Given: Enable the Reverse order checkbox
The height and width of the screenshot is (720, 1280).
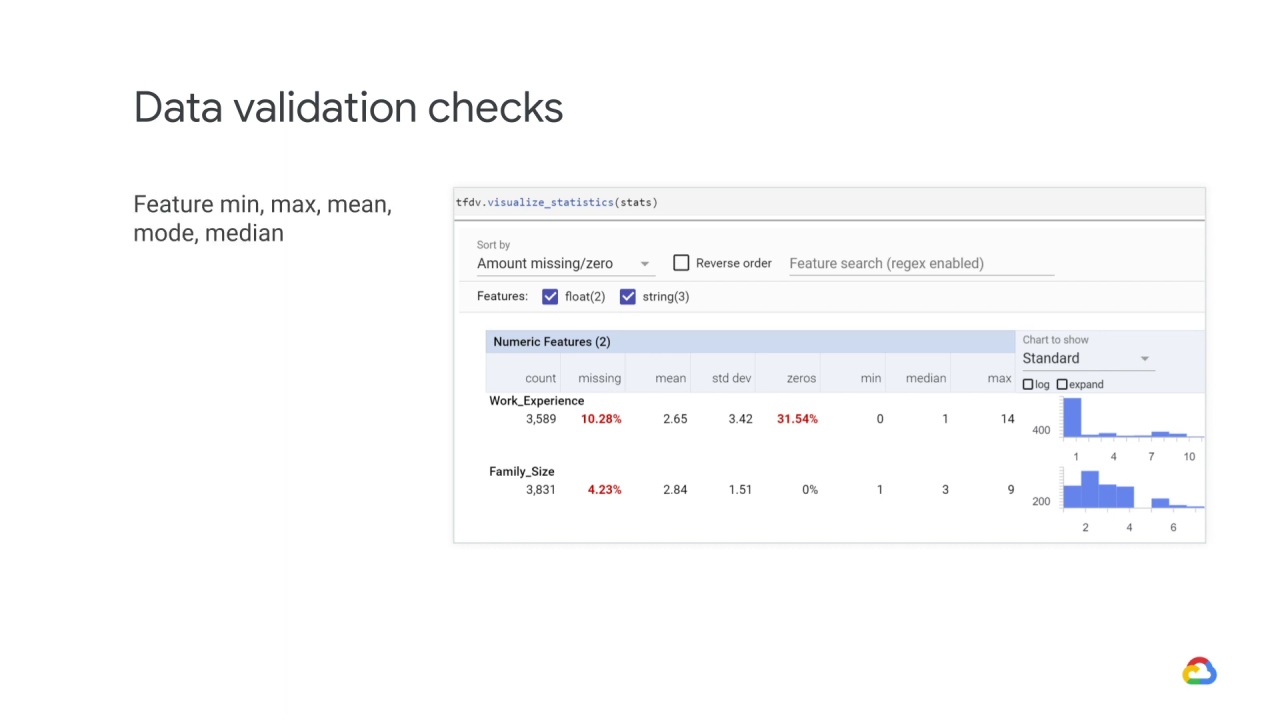Looking at the screenshot, I should (681, 263).
